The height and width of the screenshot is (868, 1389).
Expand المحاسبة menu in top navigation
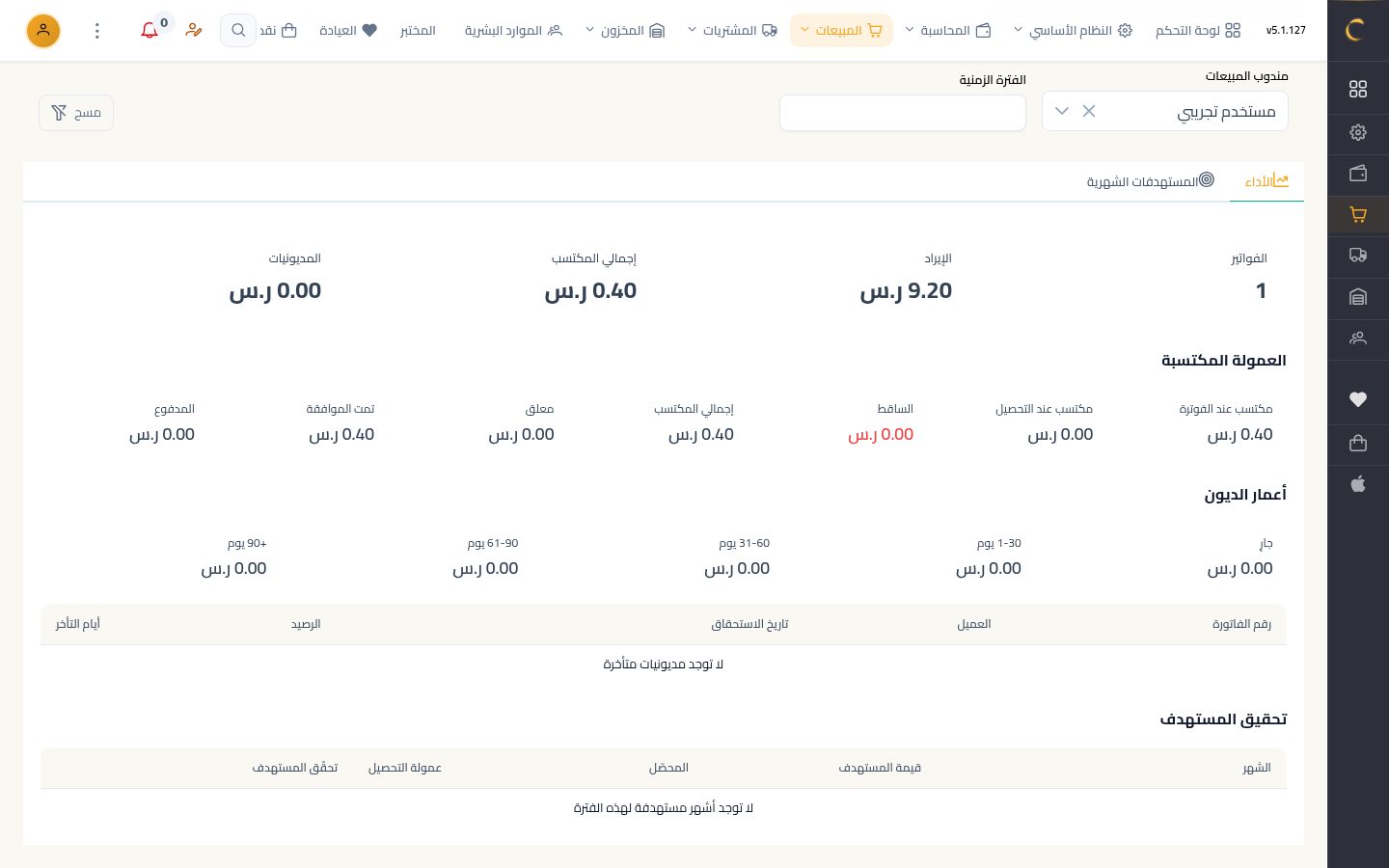click(947, 31)
